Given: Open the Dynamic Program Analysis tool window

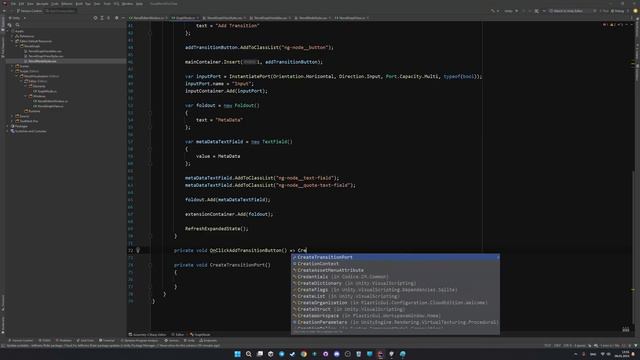Looking at the screenshot, I should pyautogui.click(x=140, y=340).
